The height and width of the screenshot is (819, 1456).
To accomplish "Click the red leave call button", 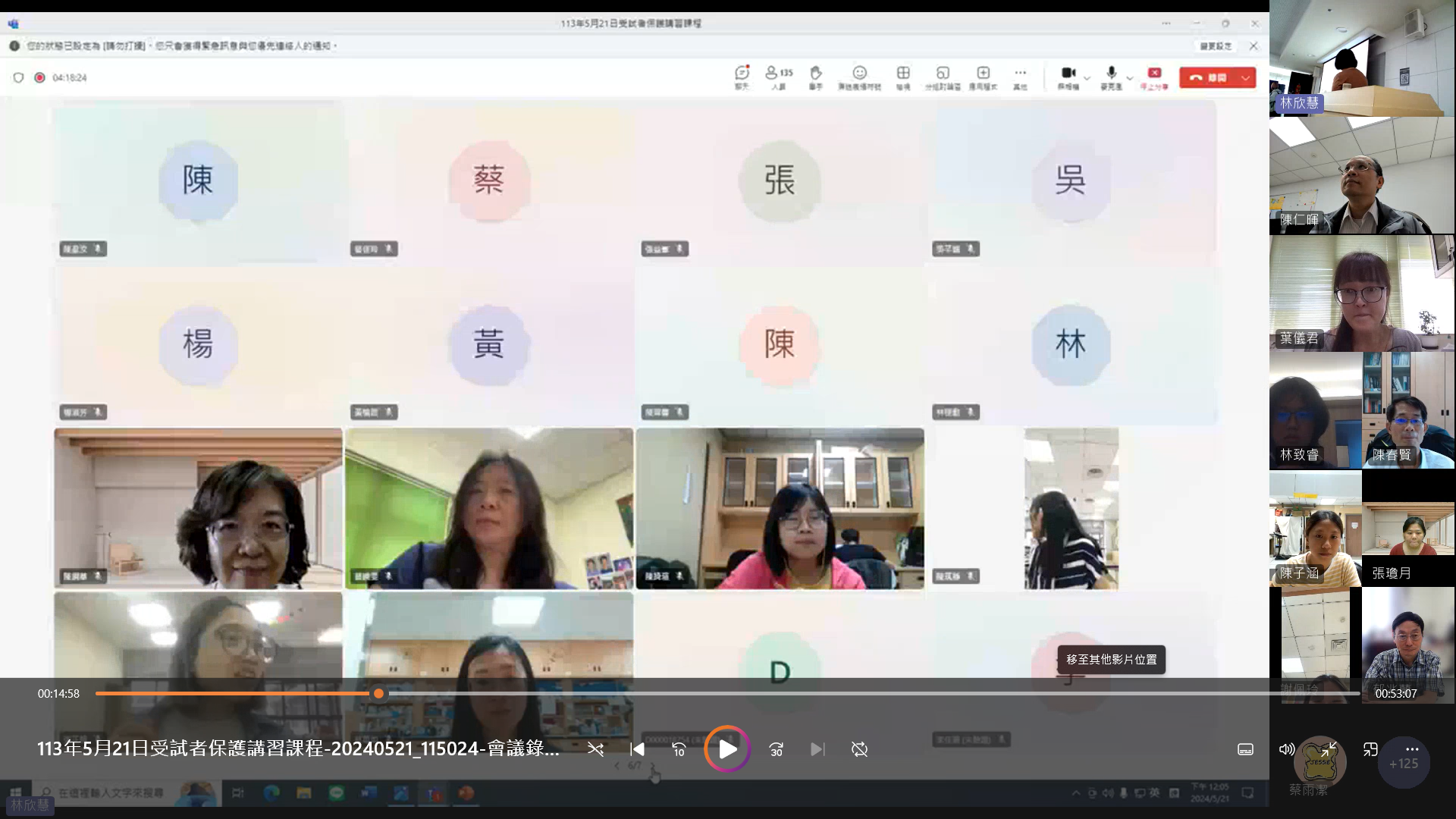I will click(1208, 77).
